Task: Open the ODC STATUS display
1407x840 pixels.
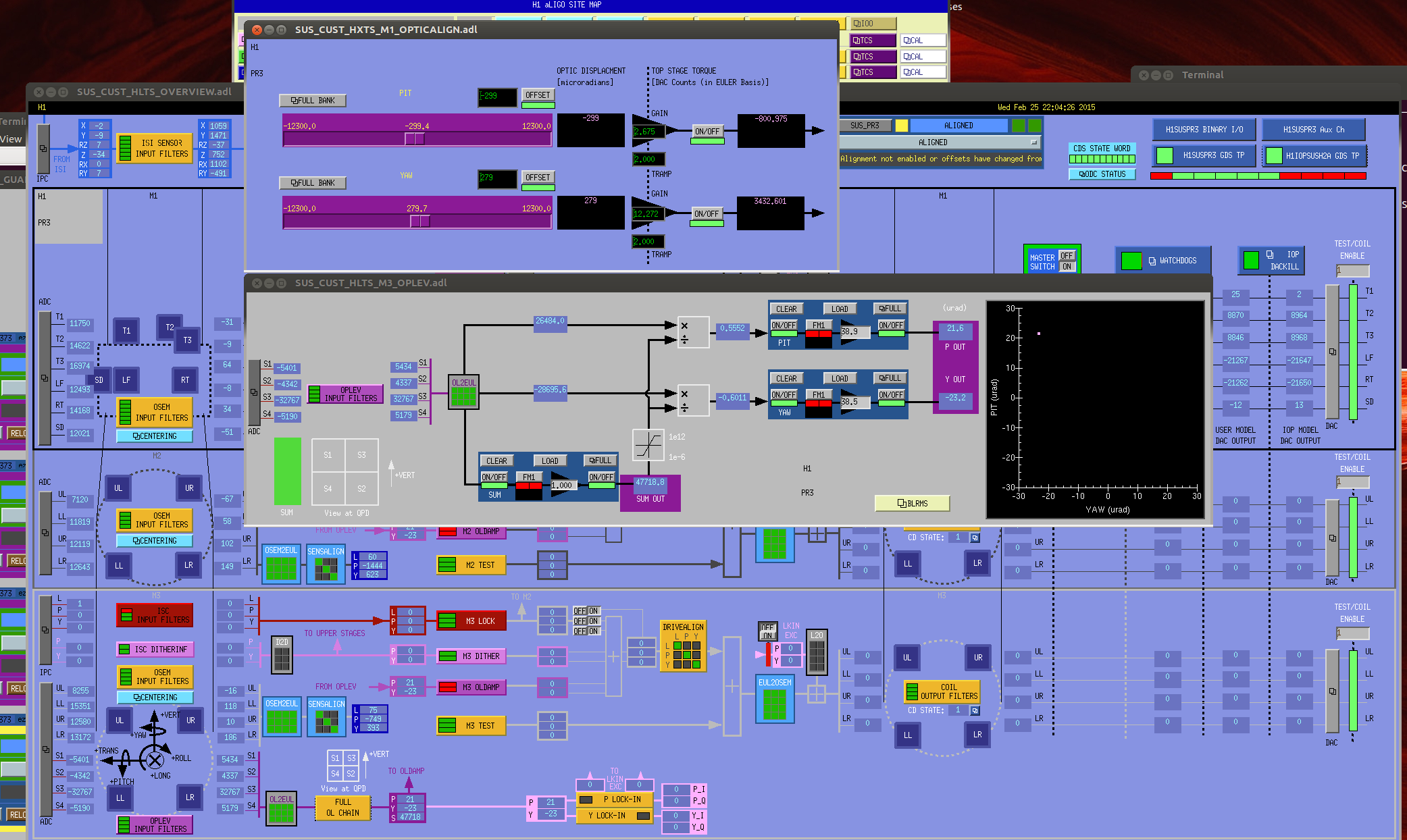Action: coord(1102,174)
